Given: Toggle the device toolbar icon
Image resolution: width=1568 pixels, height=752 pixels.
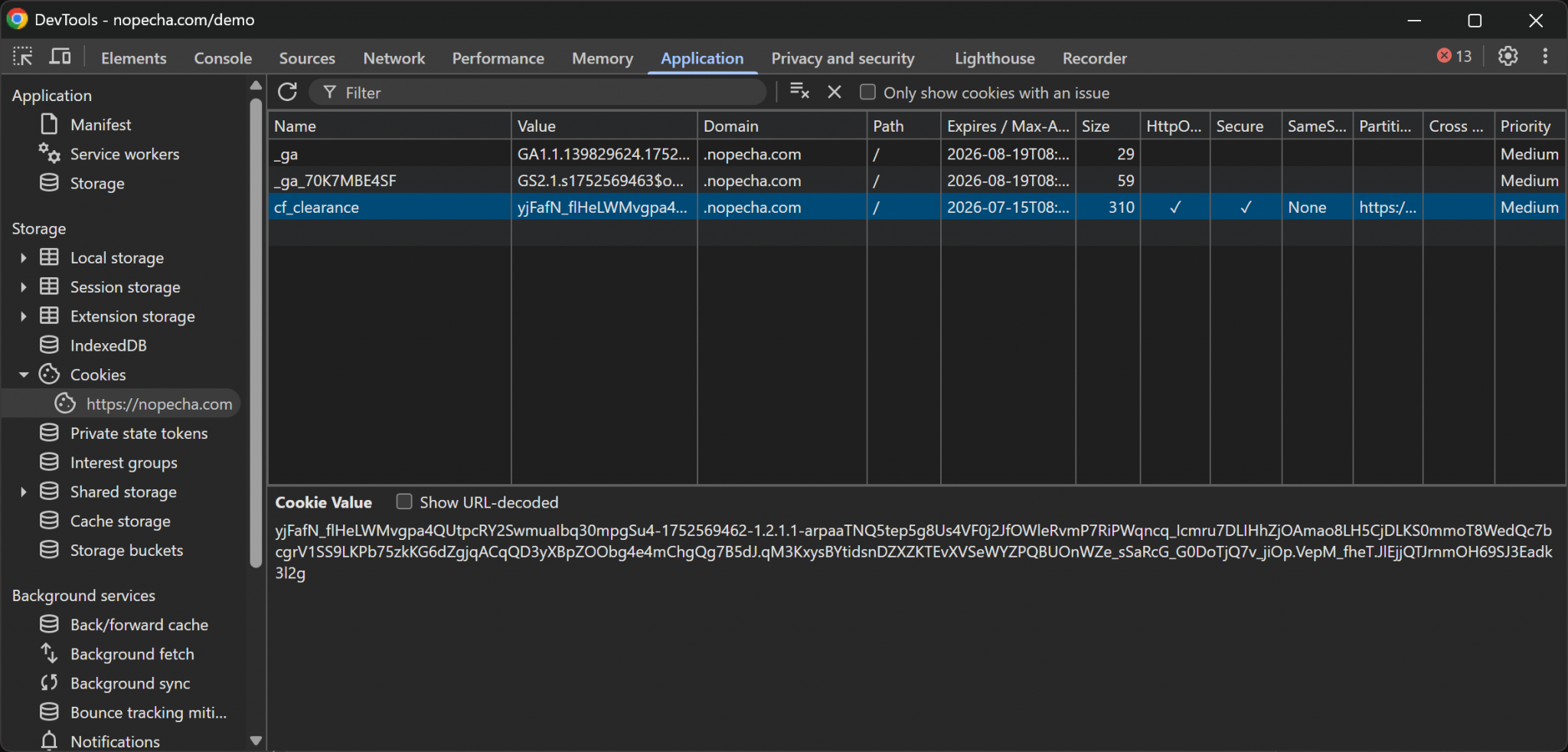Looking at the screenshot, I should click(x=60, y=57).
